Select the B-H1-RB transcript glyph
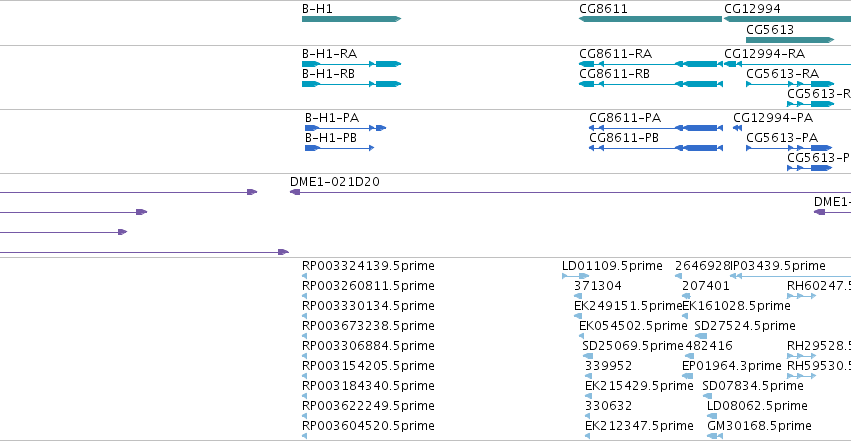 tap(351, 84)
